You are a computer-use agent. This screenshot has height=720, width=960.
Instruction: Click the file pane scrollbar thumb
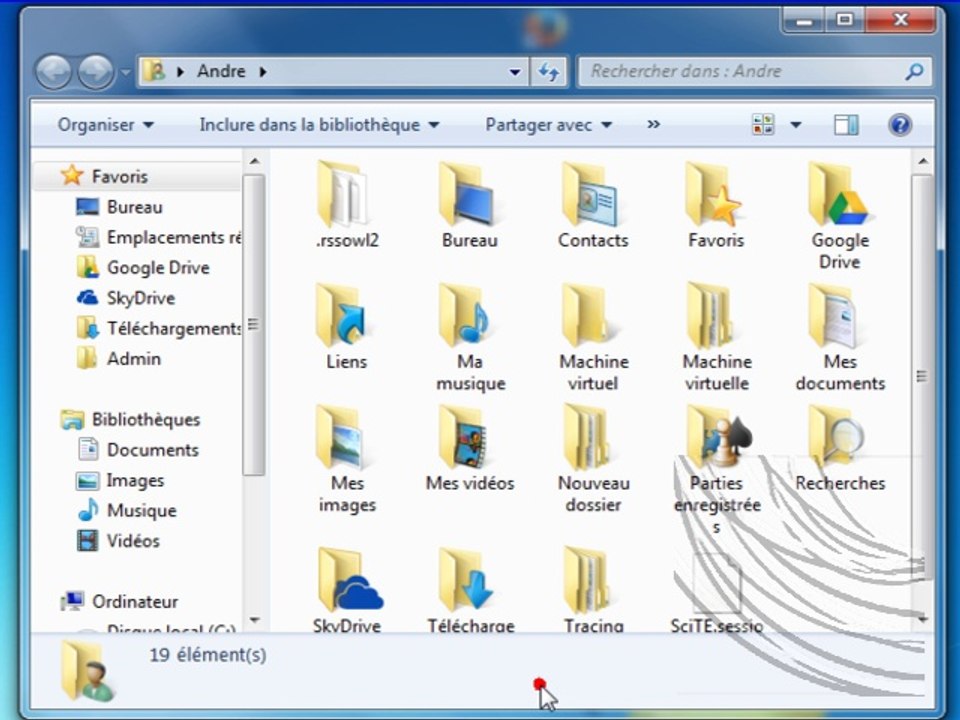[922, 376]
